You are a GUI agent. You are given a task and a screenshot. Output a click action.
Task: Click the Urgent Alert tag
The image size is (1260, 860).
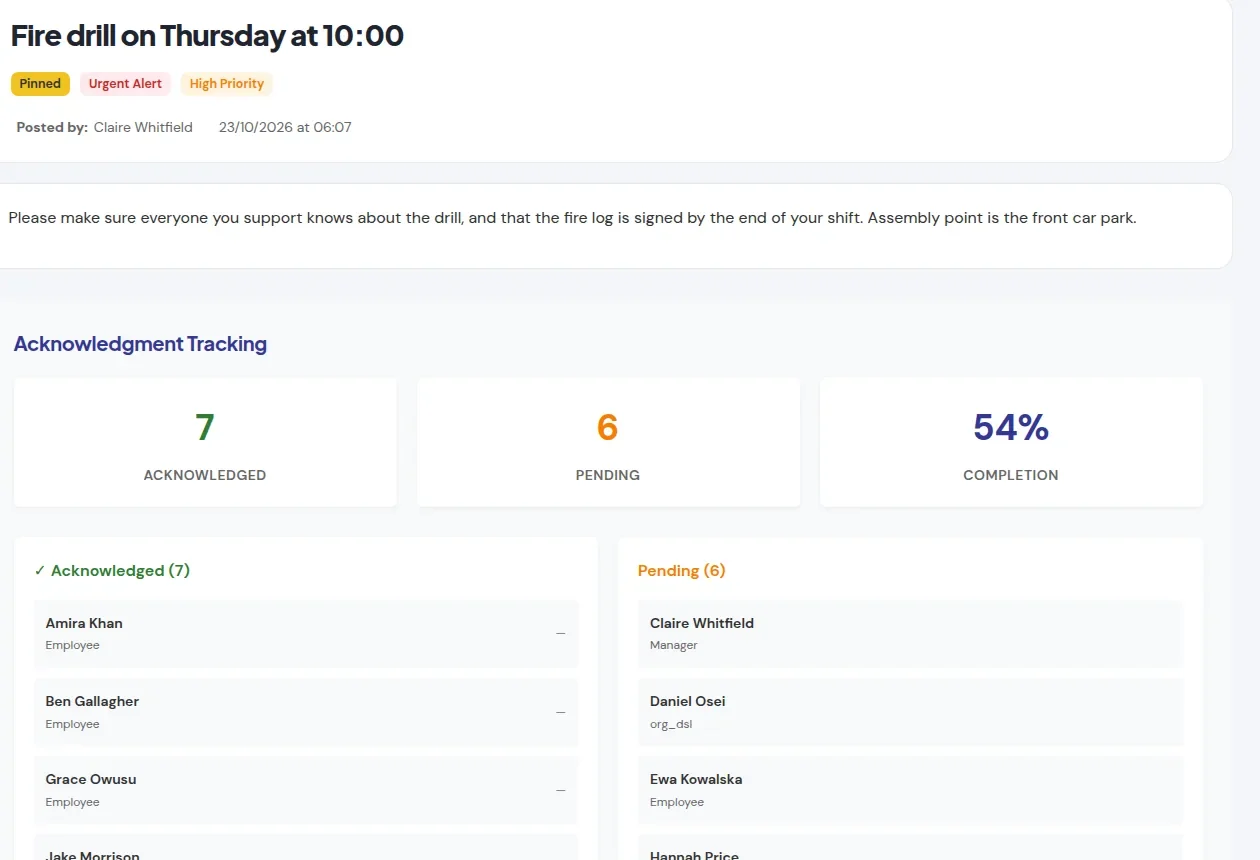(x=125, y=84)
